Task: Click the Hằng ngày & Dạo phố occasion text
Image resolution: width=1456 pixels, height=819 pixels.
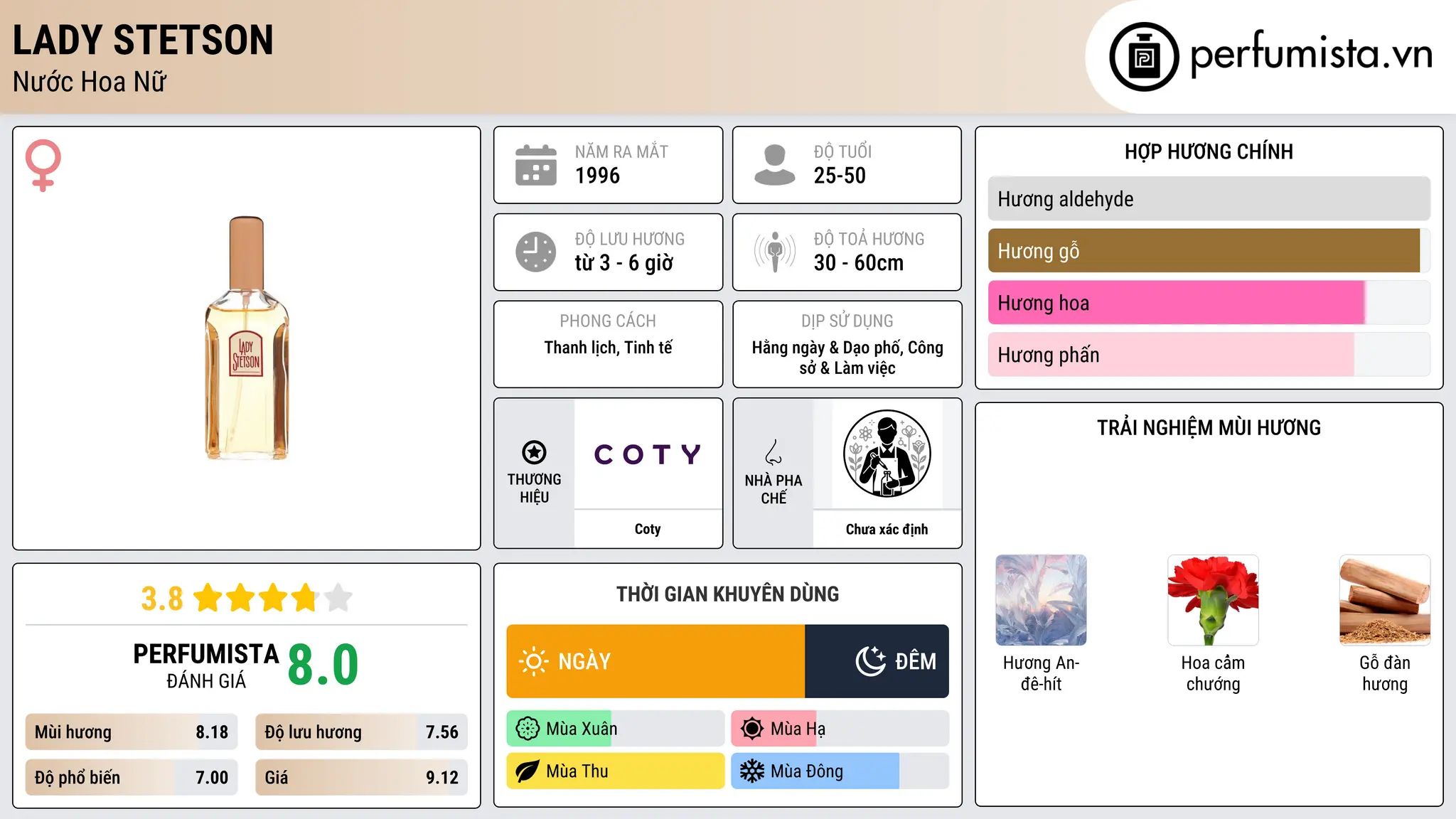Action: click(847, 358)
